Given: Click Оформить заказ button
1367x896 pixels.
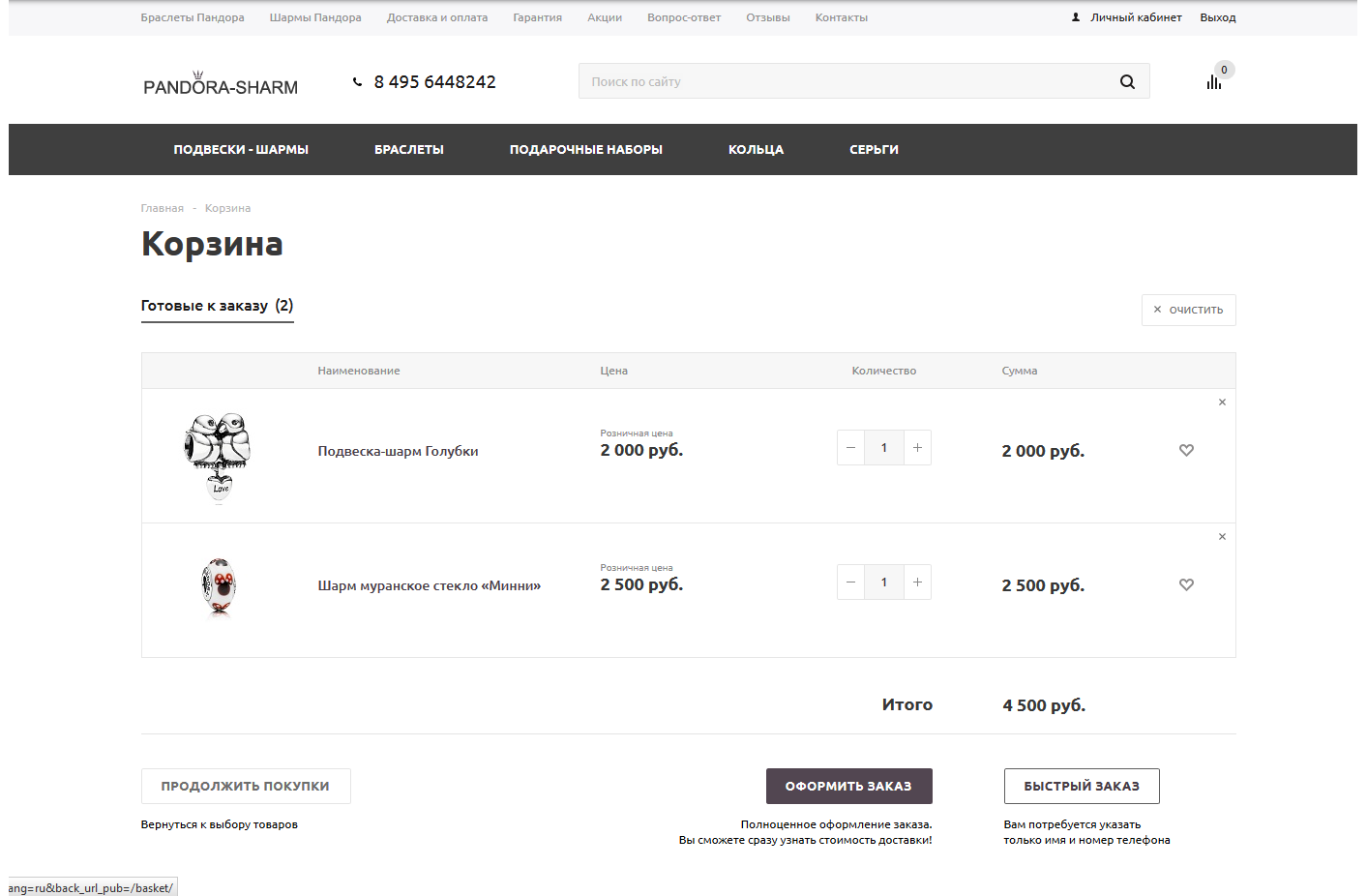Looking at the screenshot, I should click(x=849, y=786).
